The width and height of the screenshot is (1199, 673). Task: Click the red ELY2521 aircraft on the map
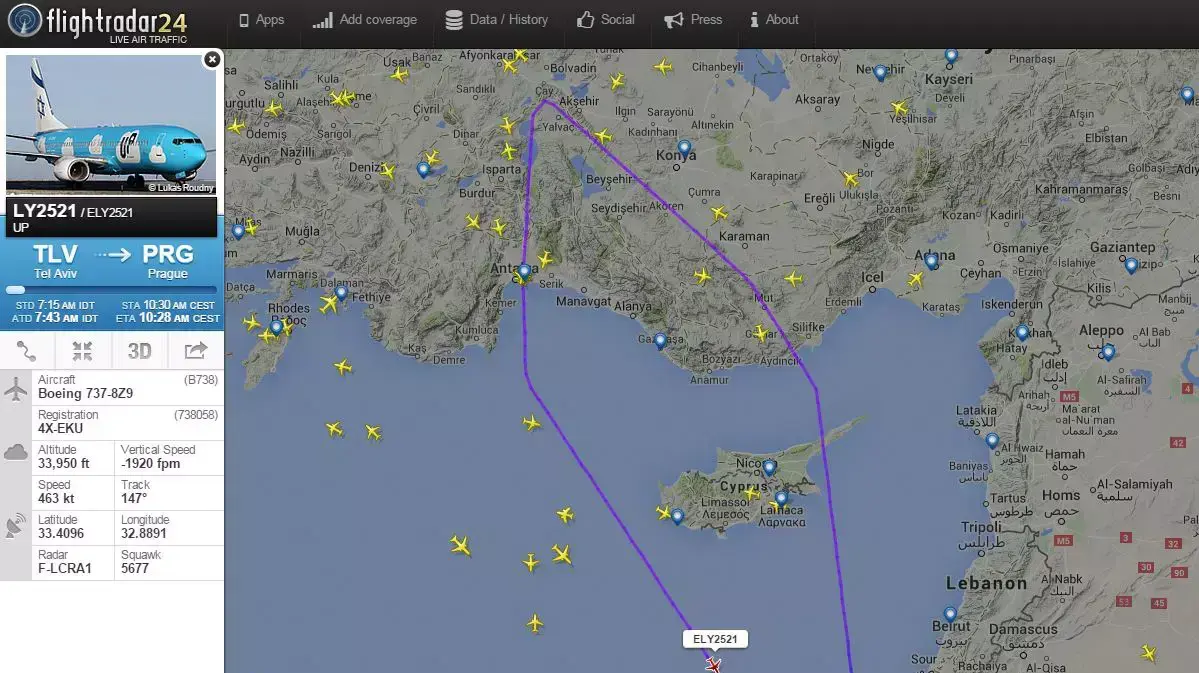[x=713, y=665]
